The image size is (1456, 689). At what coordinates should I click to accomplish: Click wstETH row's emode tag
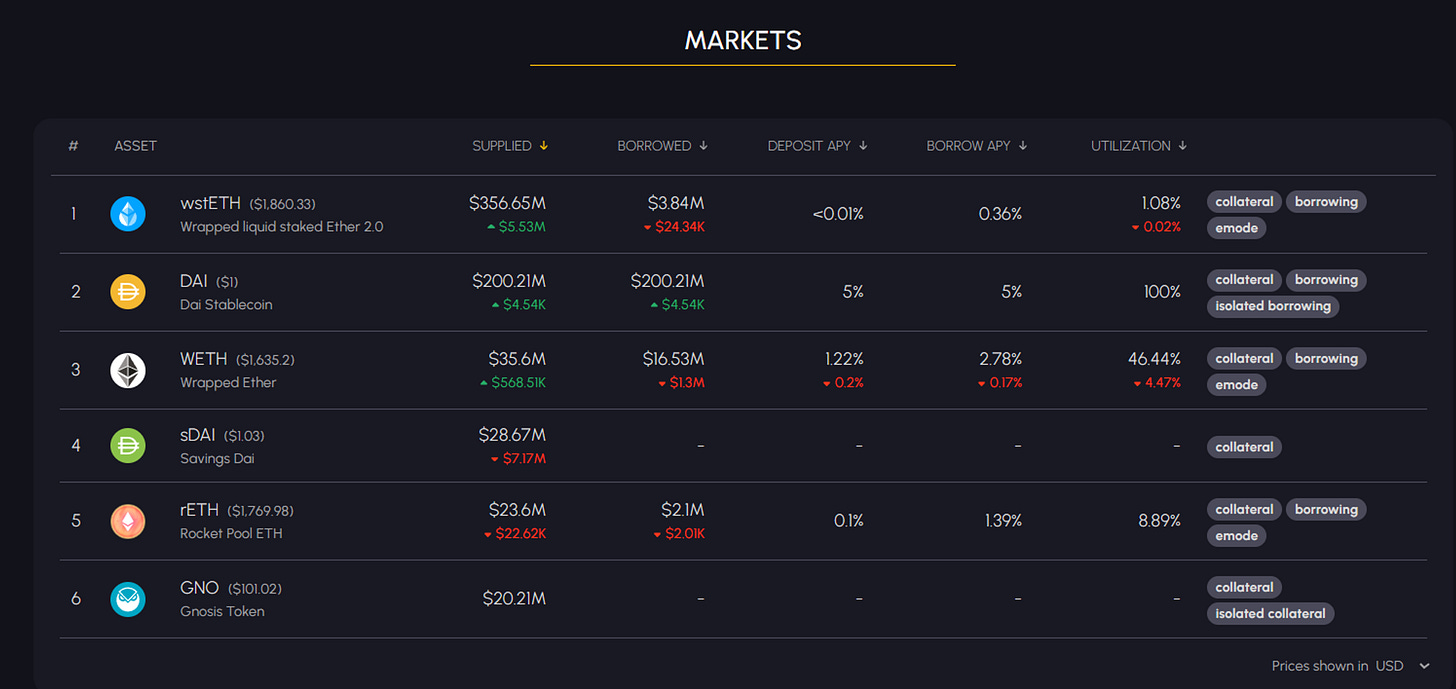pos(1236,228)
